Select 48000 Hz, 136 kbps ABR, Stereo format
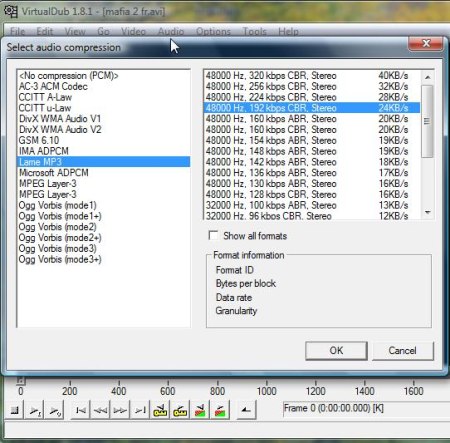 point(312,173)
